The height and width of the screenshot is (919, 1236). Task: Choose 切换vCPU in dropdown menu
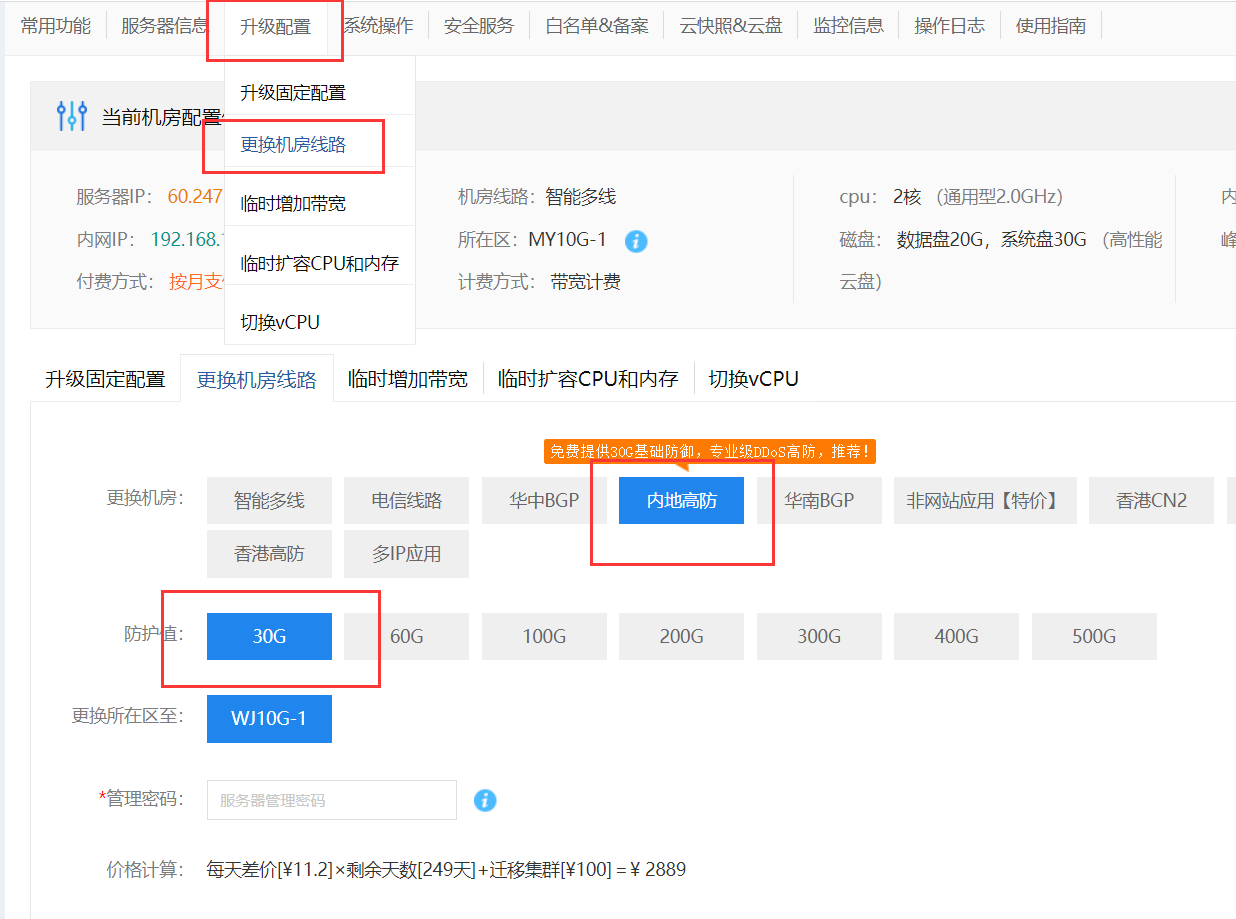pos(280,322)
